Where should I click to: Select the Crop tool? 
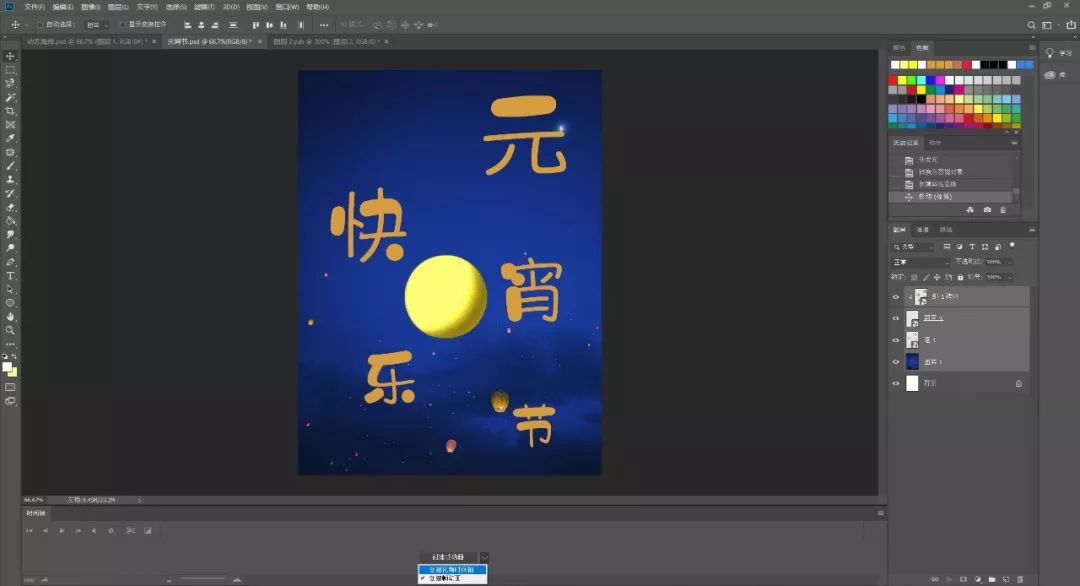pyautogui.click(x=11, y=111)
